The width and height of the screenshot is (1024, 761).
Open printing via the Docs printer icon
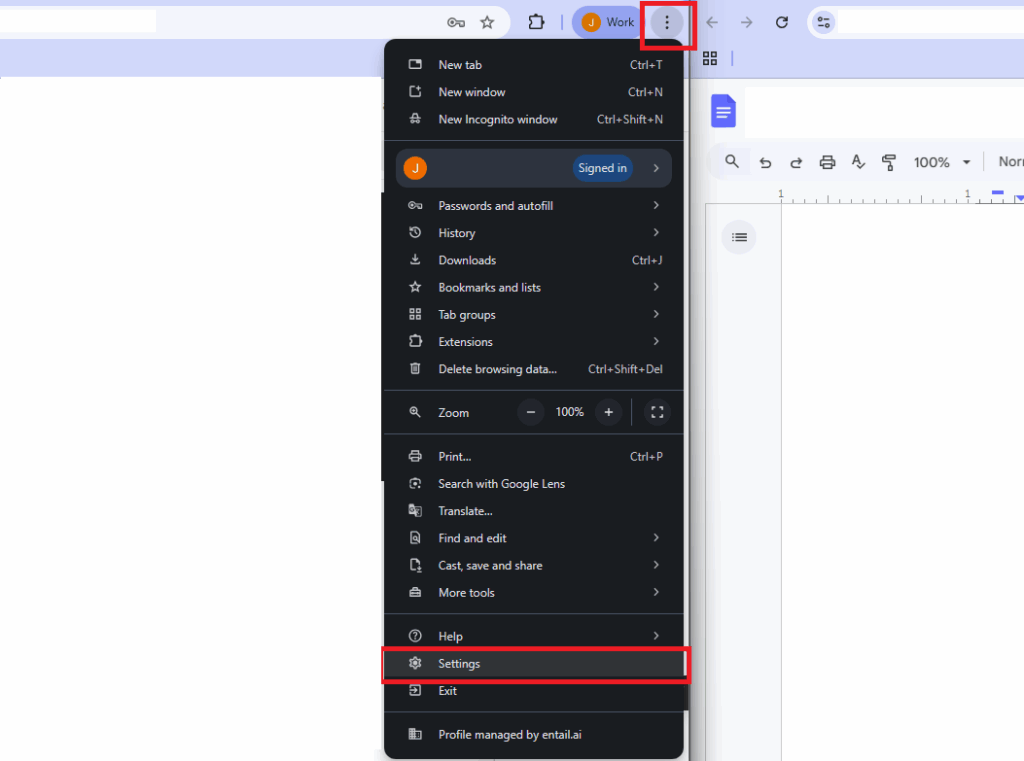(827, 161)
